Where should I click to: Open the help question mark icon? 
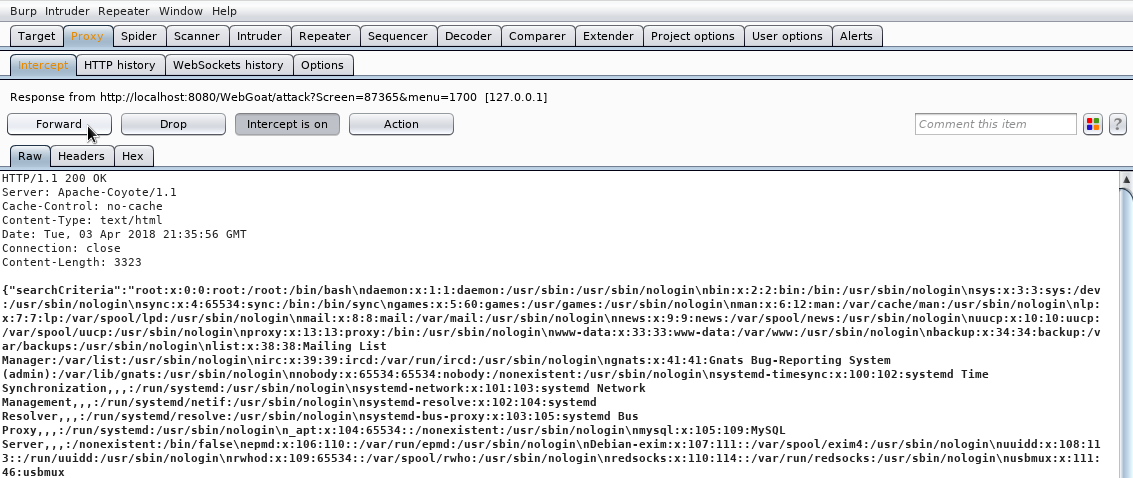pos(1117,124)
